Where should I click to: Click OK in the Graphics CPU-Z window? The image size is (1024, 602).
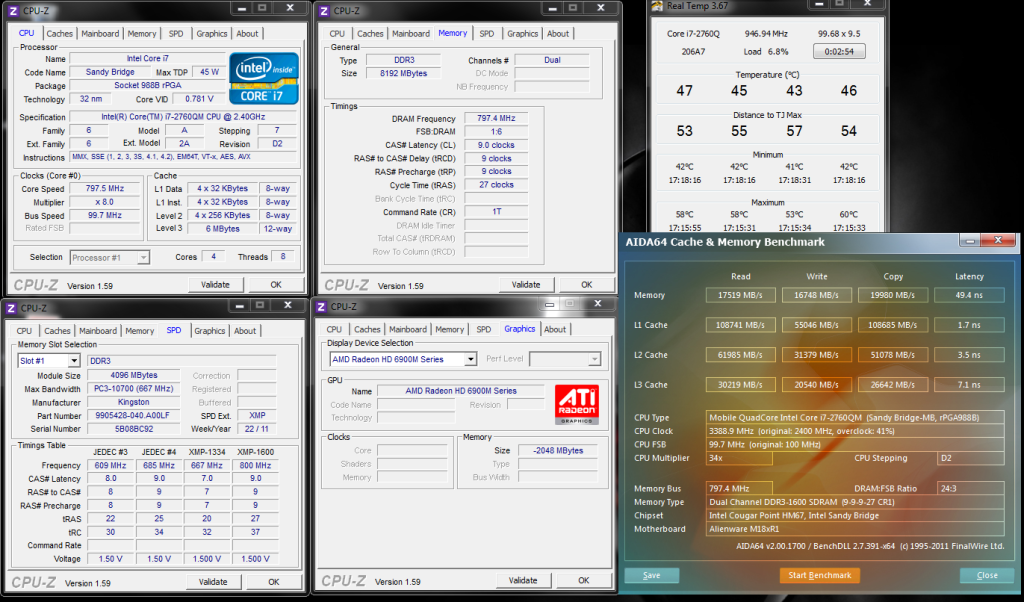[584, 580]
